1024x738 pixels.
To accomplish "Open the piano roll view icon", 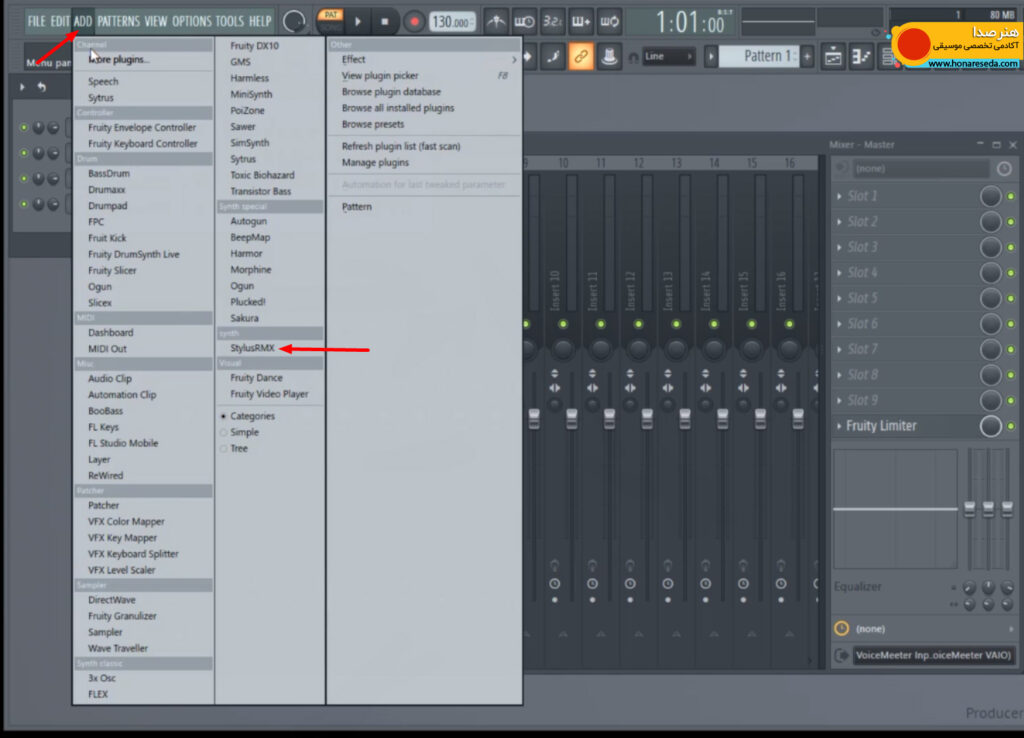I will 861,57.
